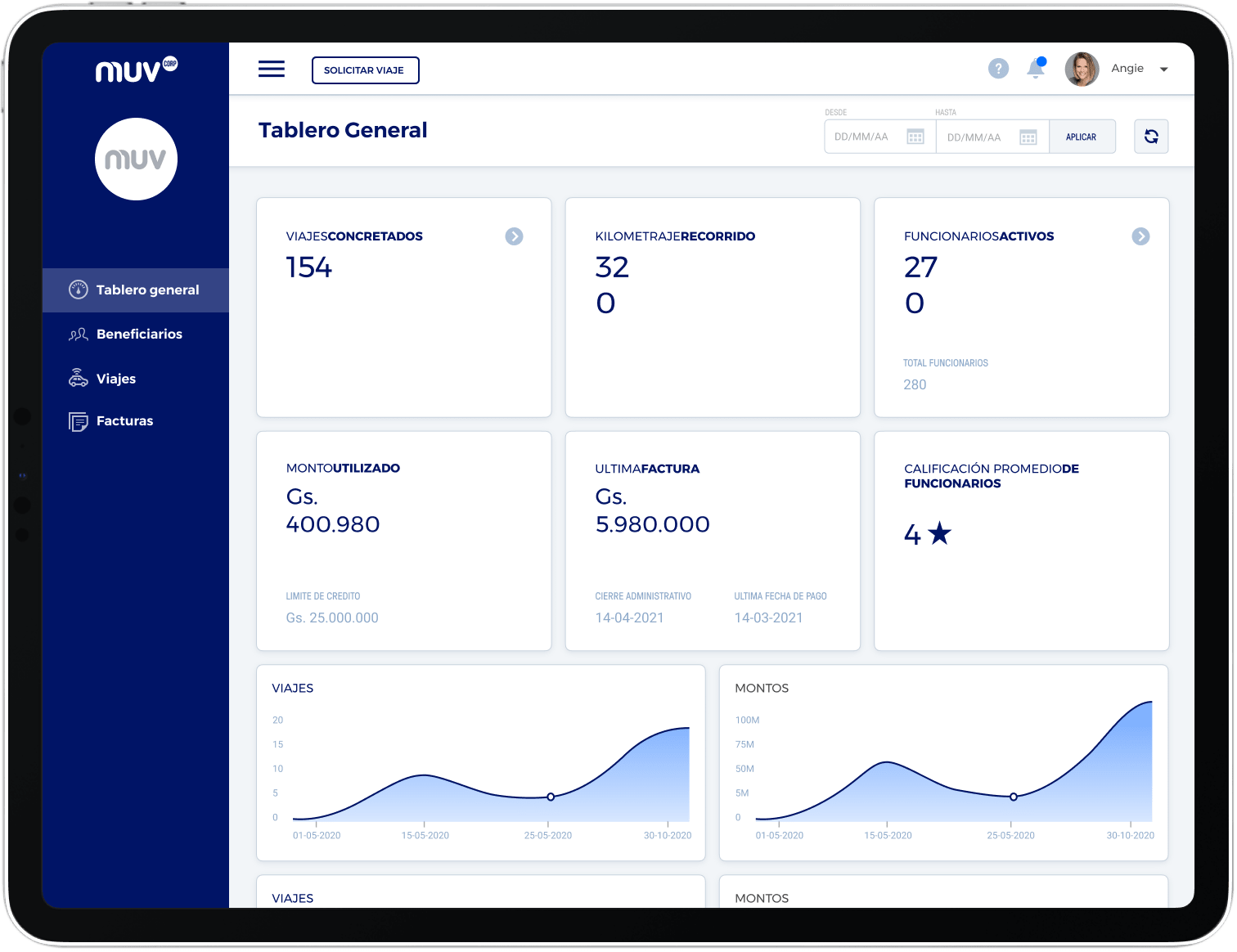Open the Desde calendar picker icon
The height and width of the screenshot is (952, 1237).
[x=915, y=137]
